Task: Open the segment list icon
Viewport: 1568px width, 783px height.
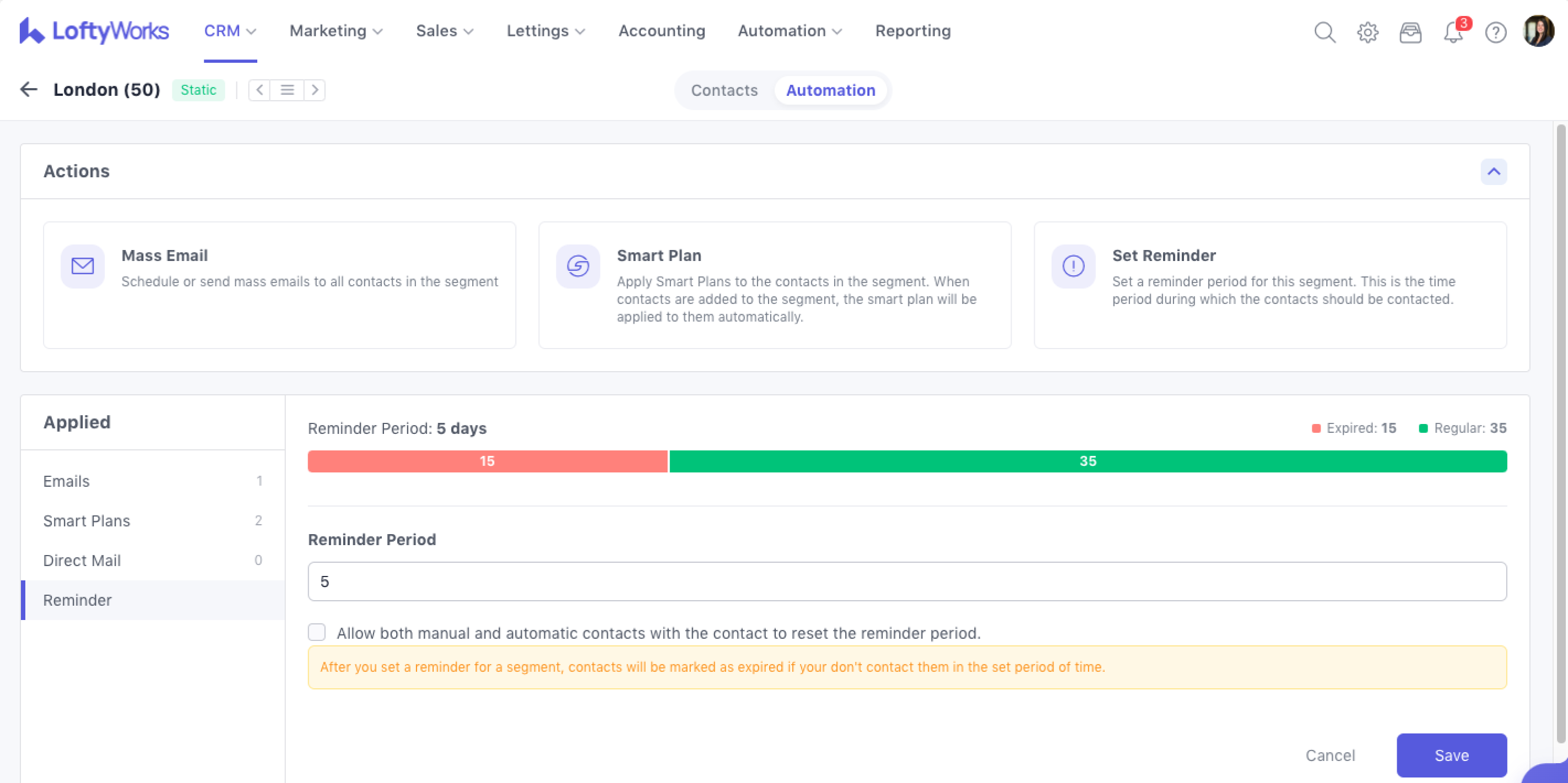Action: pos(287,90)
